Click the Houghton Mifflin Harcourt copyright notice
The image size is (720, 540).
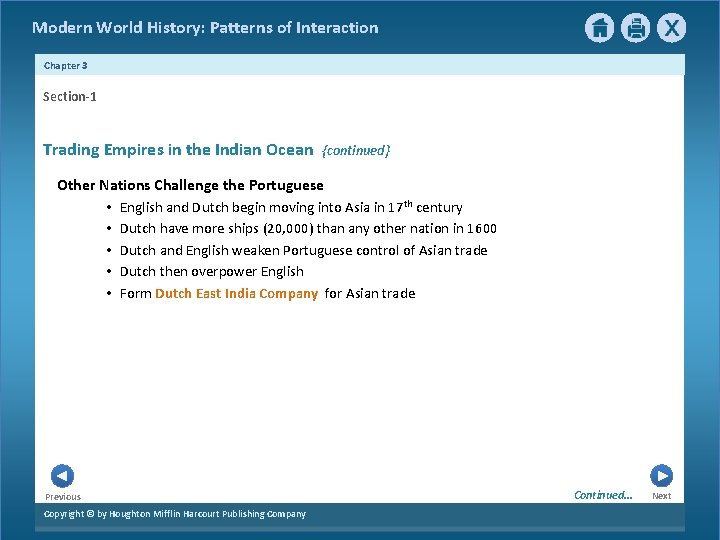[175, 514]
